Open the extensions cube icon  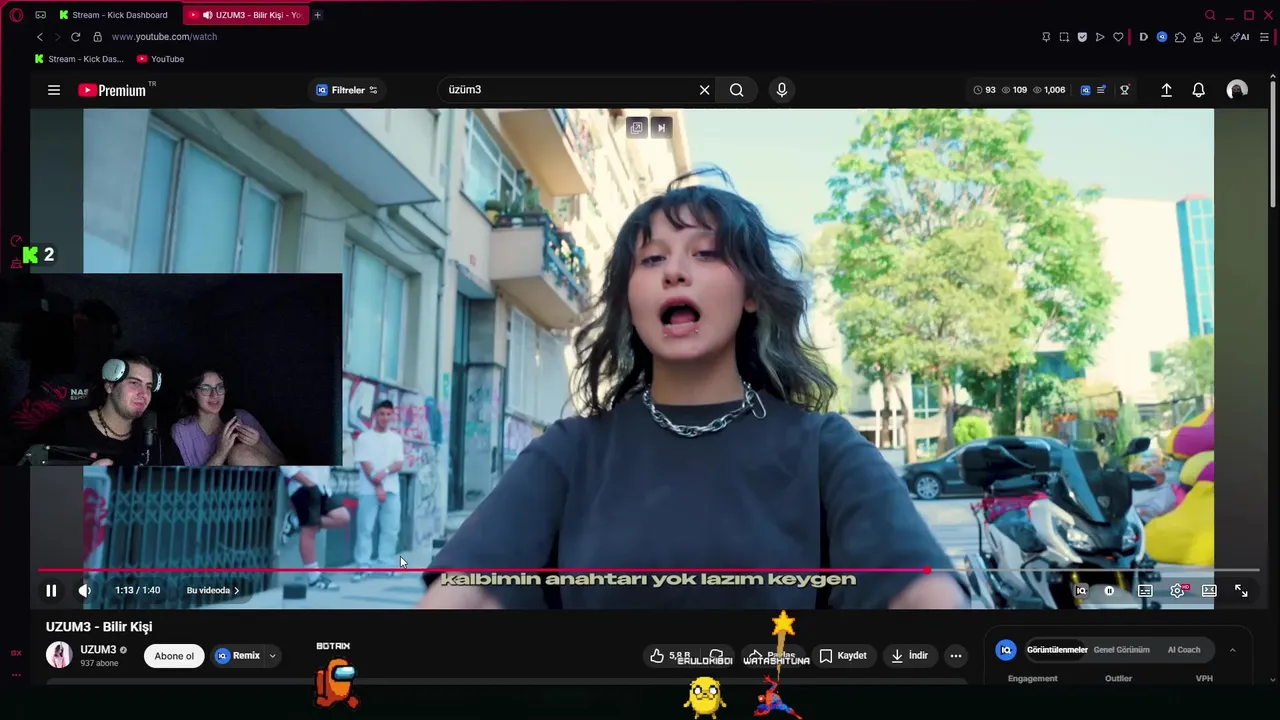click(x=1180, y=37)
